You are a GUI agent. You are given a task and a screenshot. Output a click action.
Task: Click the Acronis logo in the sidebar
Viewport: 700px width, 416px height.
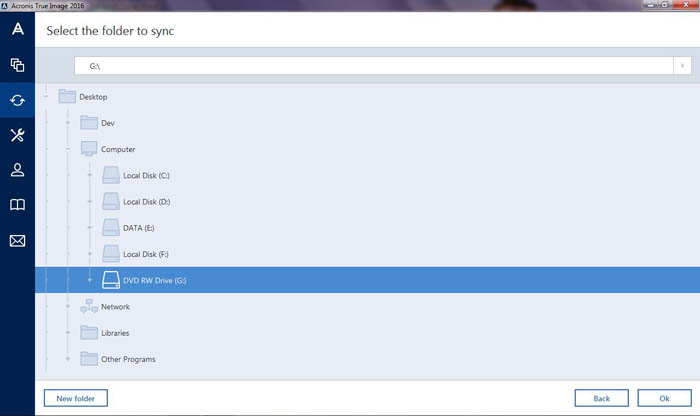pos(17,29)
